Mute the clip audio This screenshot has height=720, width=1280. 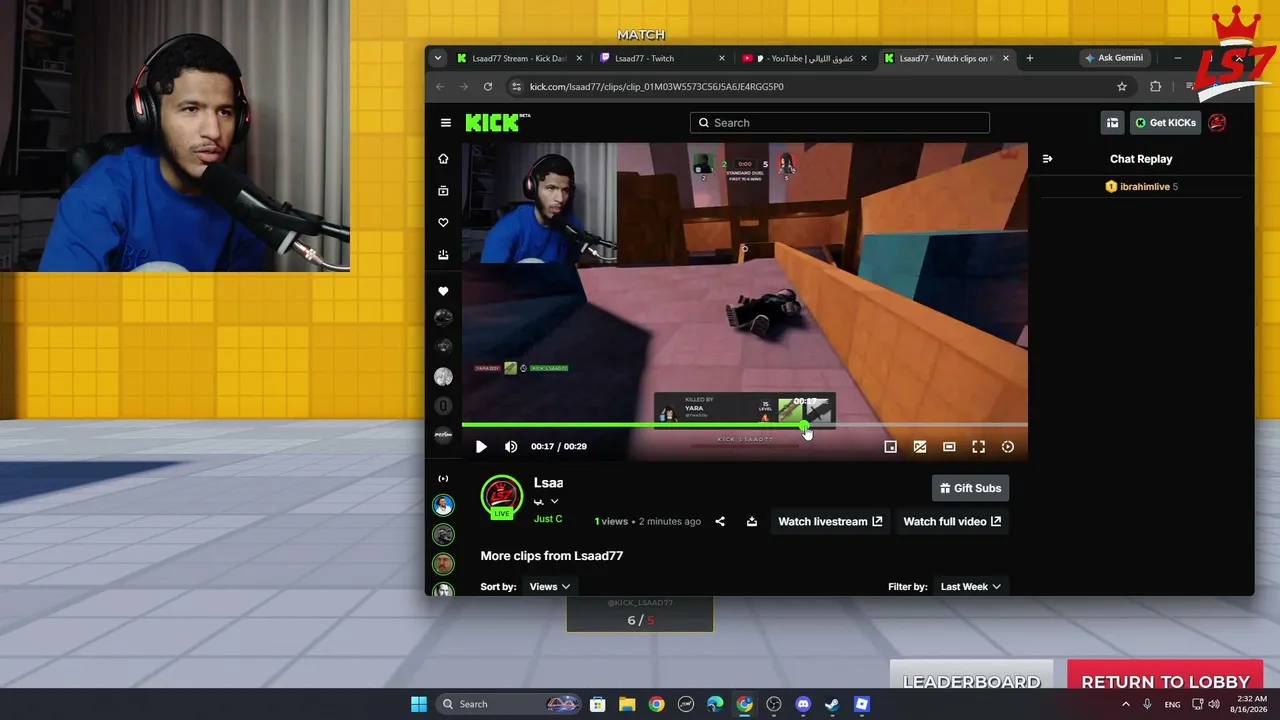[511, 447]
